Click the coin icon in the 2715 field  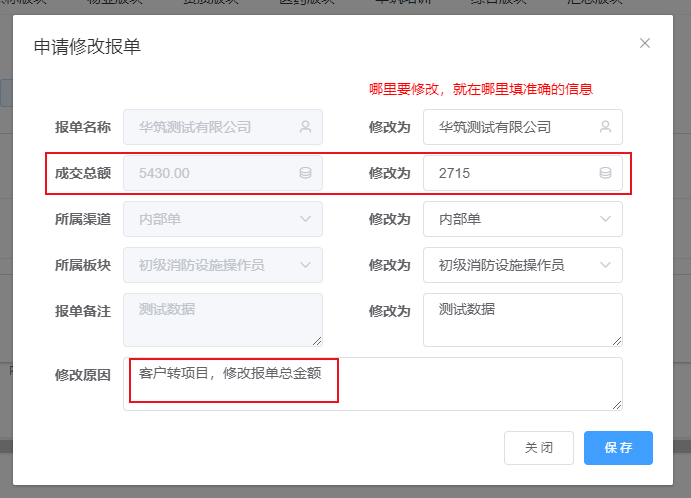tap(605, 173)
